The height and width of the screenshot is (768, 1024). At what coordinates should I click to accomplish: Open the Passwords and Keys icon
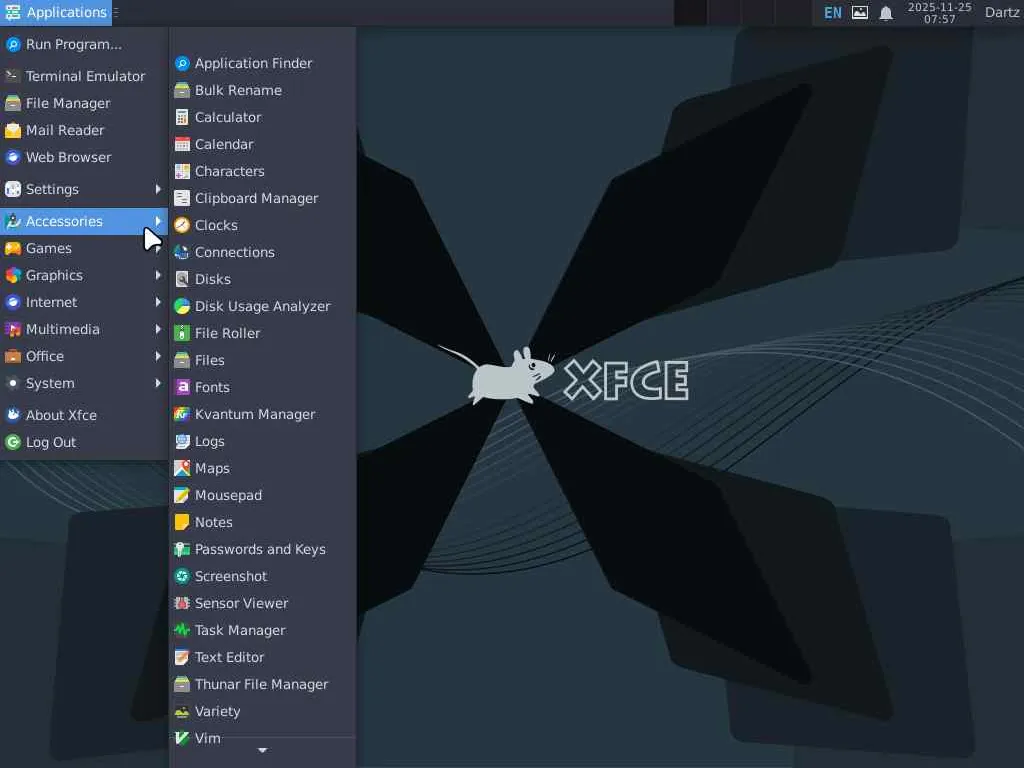click(182, 549)
